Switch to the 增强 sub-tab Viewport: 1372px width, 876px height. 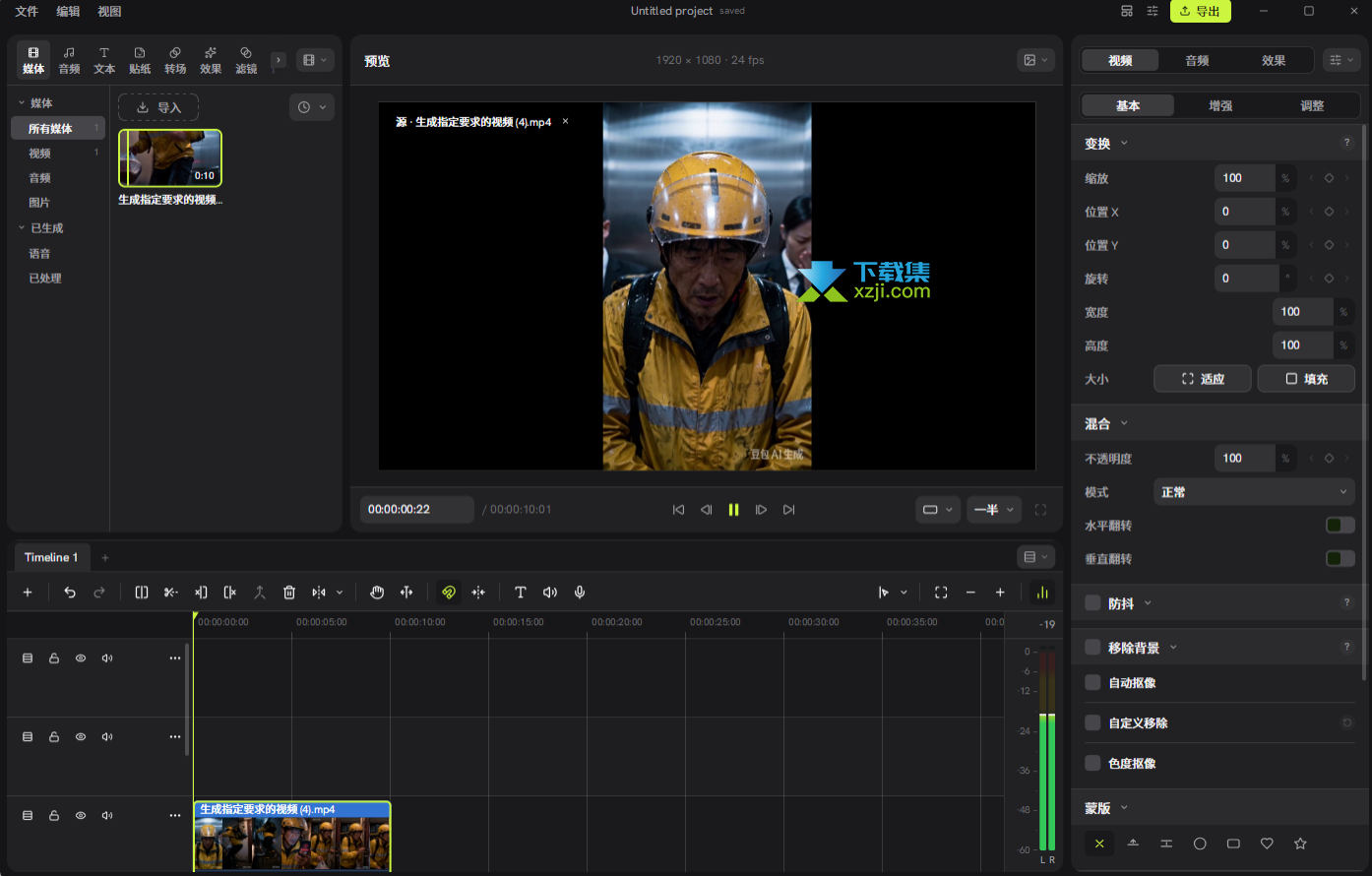click(x=1220, y=105)
